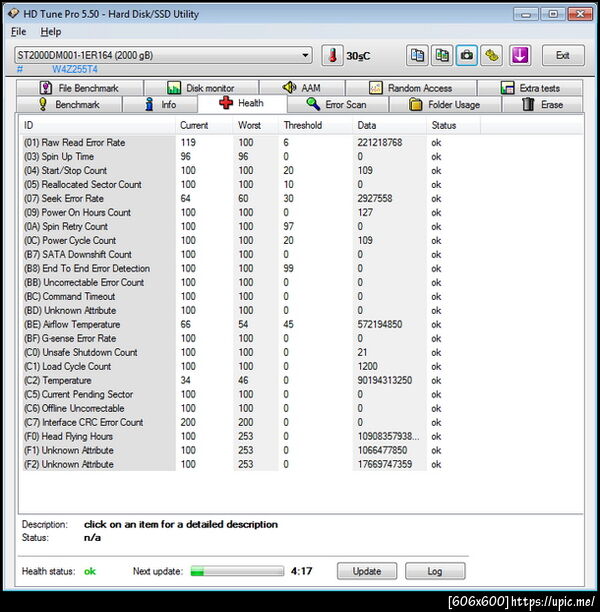Click the Data column header
Screen dimensions: 600x612
click(389, 125)
